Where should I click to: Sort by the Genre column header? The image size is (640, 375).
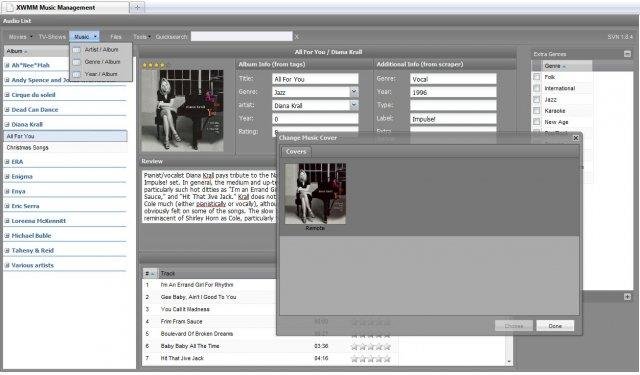click(567, 66)
